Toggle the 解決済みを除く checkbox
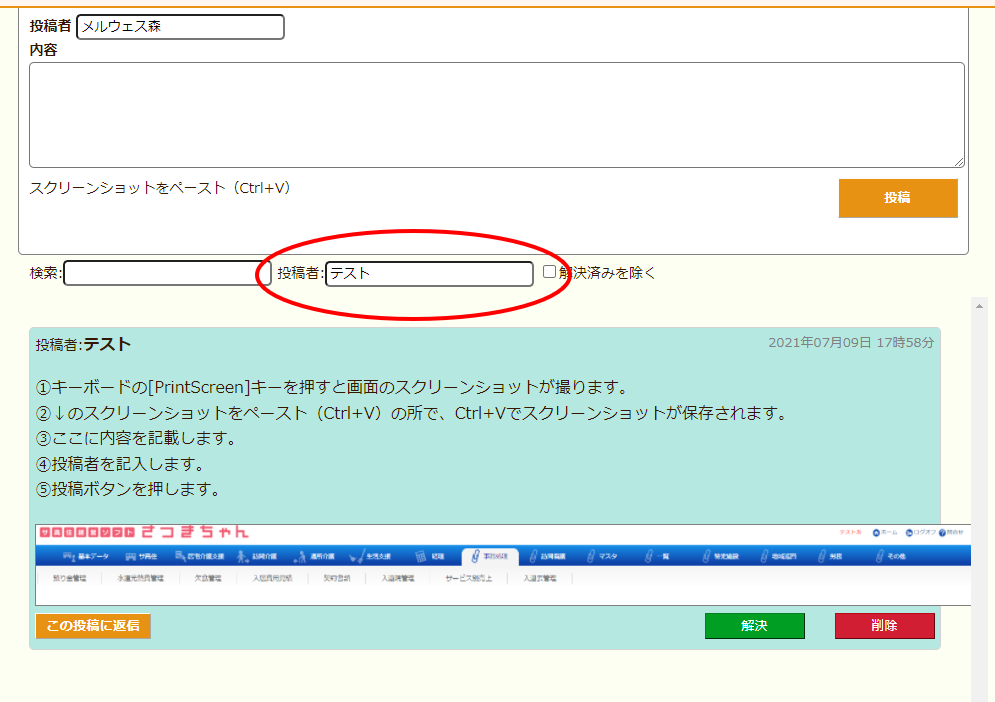This screenshot has height=702, width=995. point(549,271)
